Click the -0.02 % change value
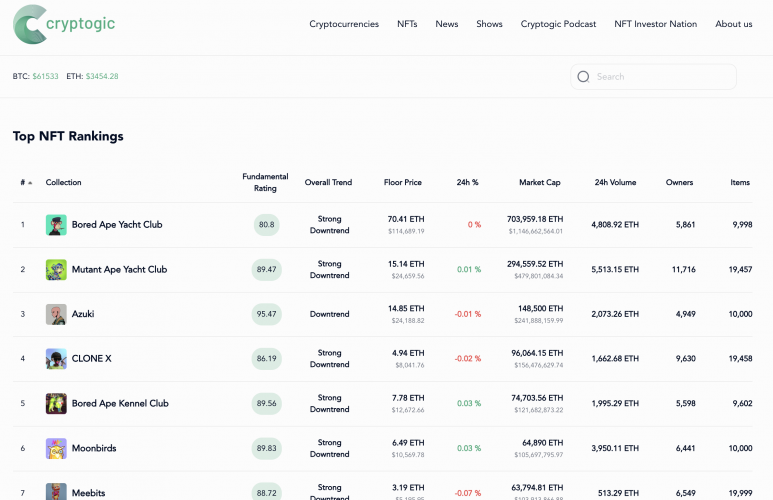The image size is (773, 500). [x=467, y=358]
